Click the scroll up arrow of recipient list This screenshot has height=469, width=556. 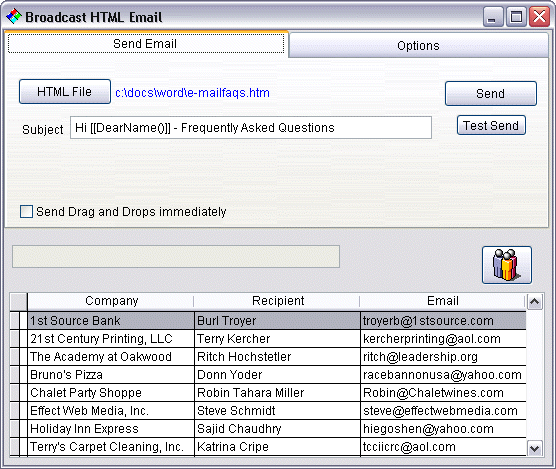tap(535, 302)
